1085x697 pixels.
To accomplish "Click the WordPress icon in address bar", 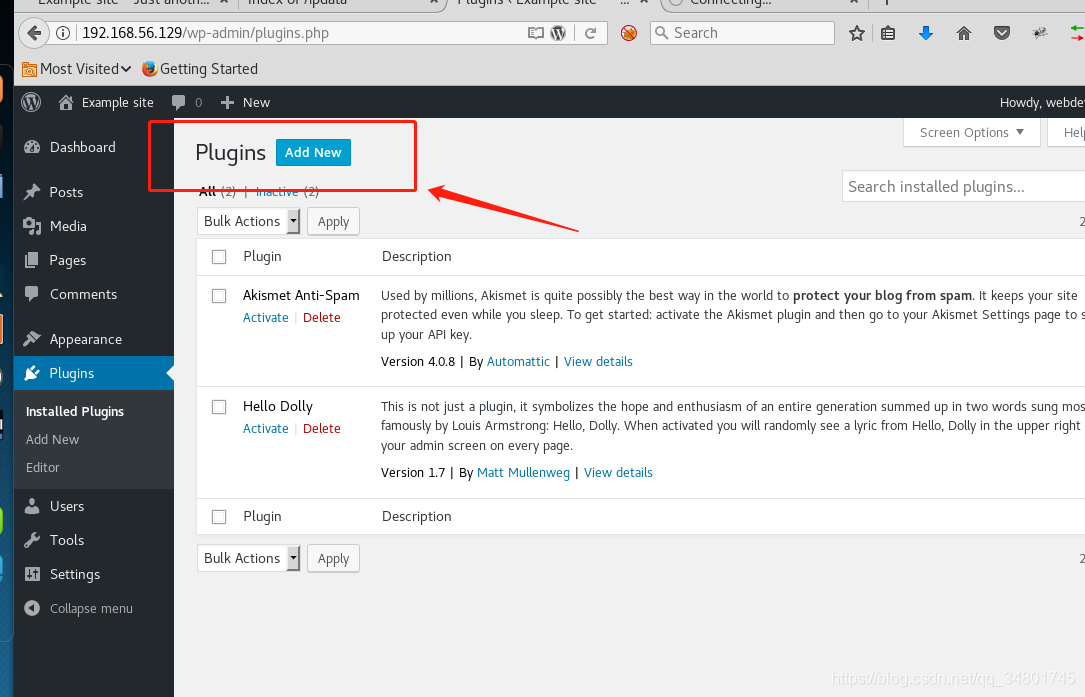I will pos(558,33).
